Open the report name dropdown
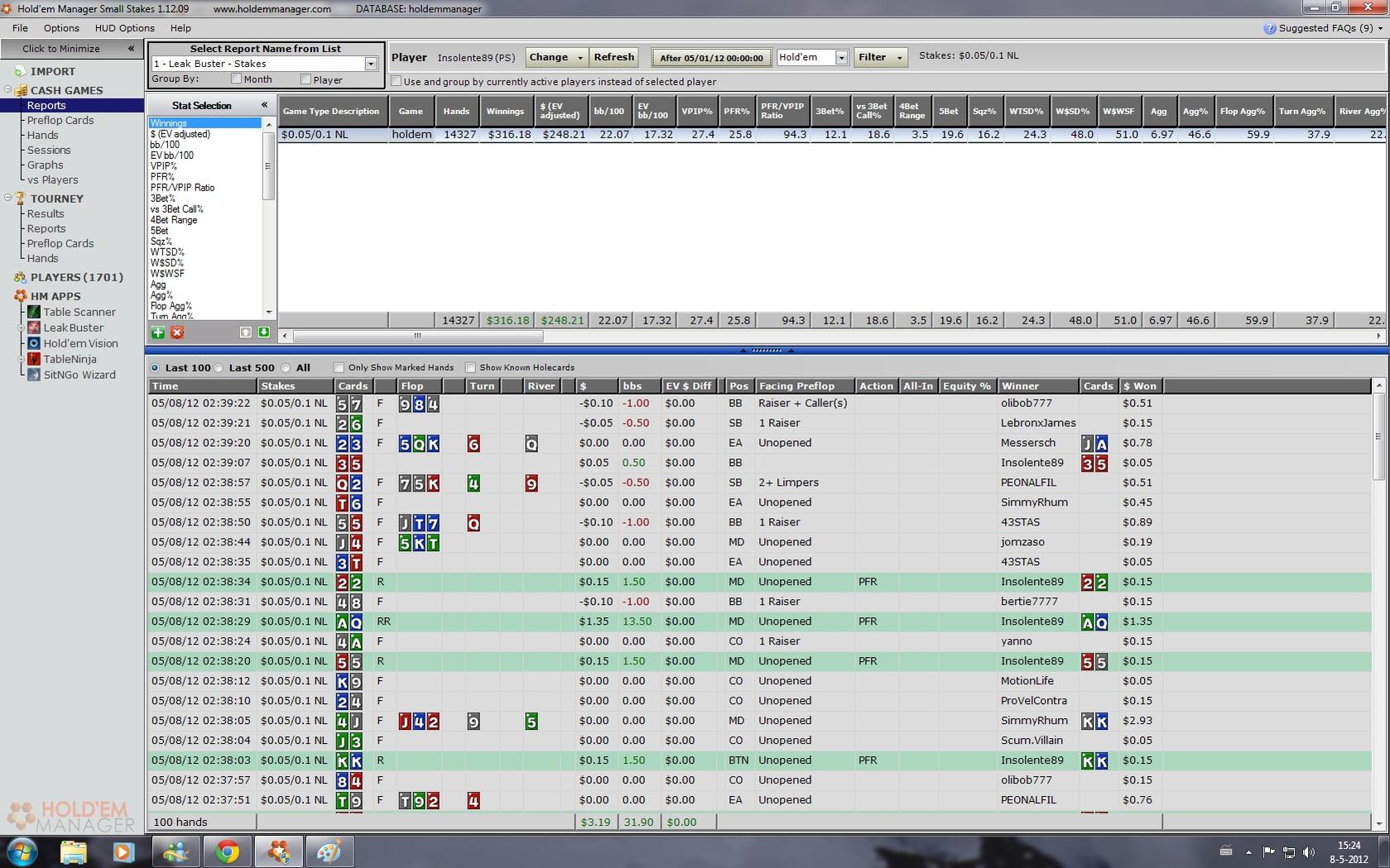 [371, 64]
